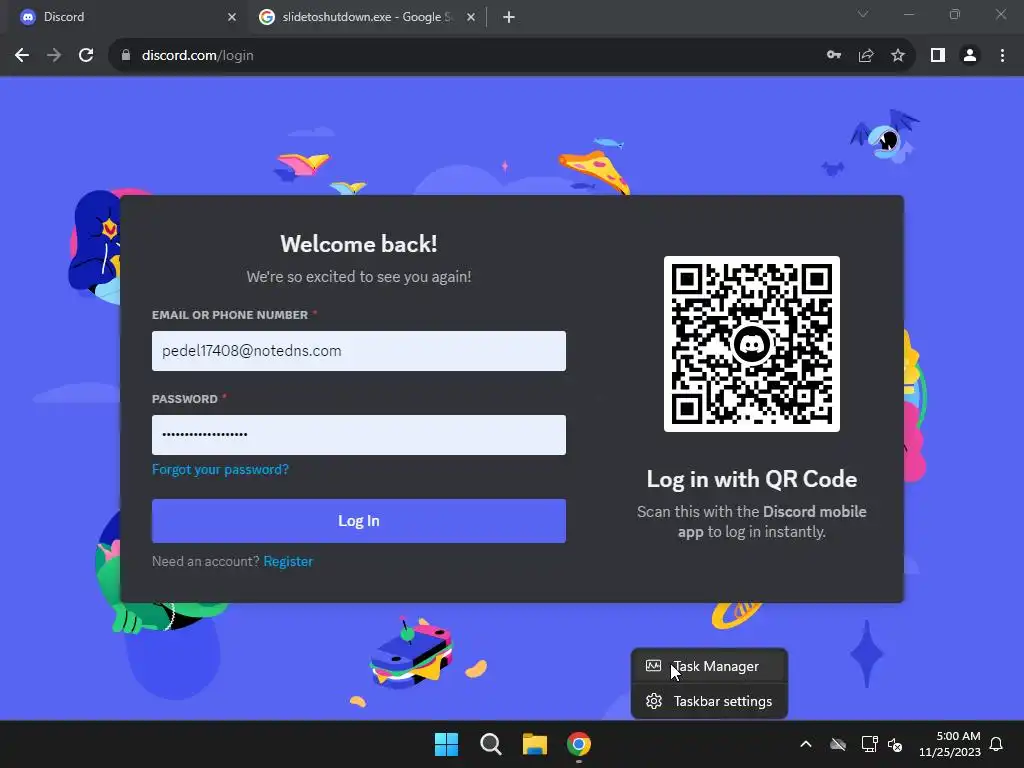Minimize the Chrome window
The width and height of the screenshot is (1024, 768).
point(908,14)
